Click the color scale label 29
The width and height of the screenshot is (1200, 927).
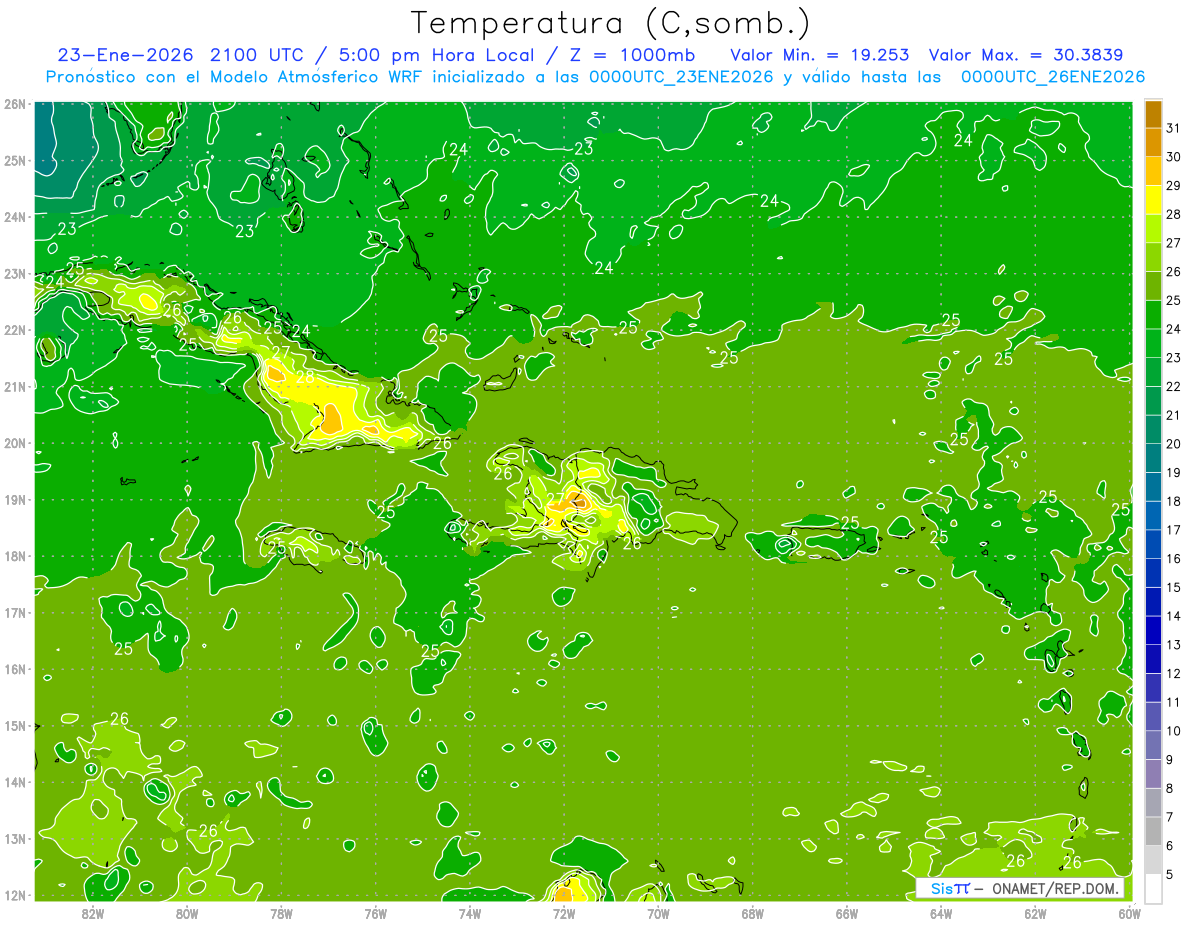click(x=1173, y=186)
